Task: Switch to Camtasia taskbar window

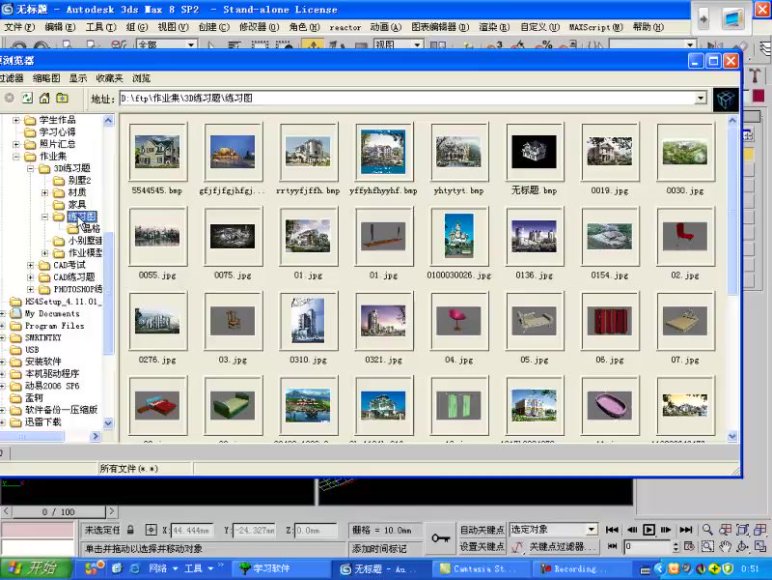Action: [x=480, y=569]
